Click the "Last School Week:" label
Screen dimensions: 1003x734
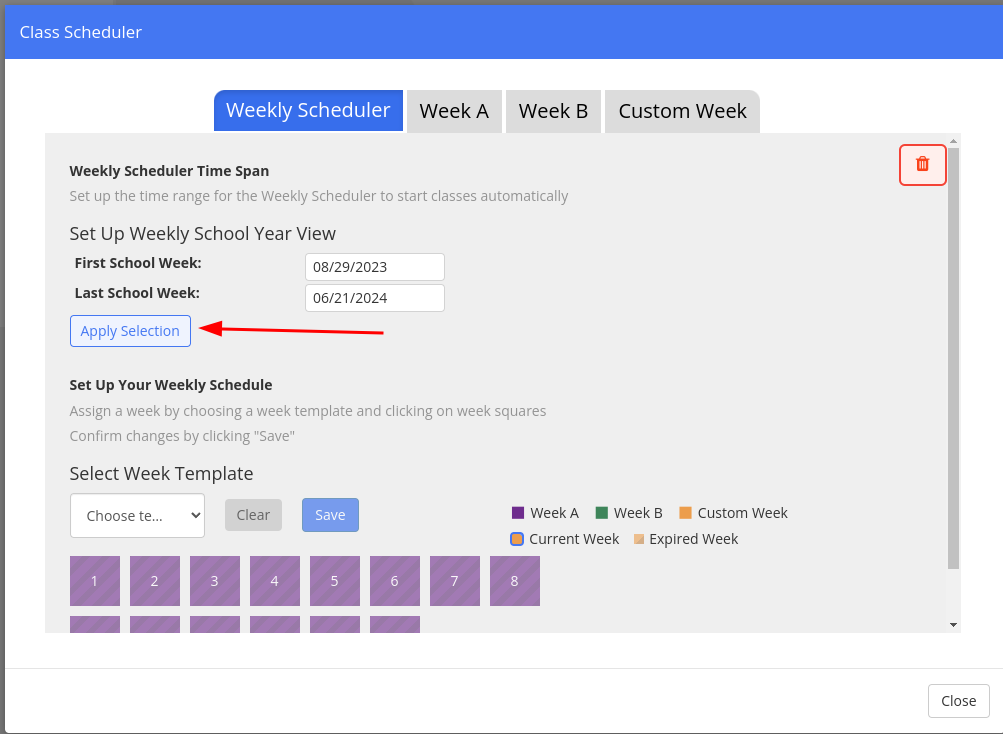click(137, 293)
